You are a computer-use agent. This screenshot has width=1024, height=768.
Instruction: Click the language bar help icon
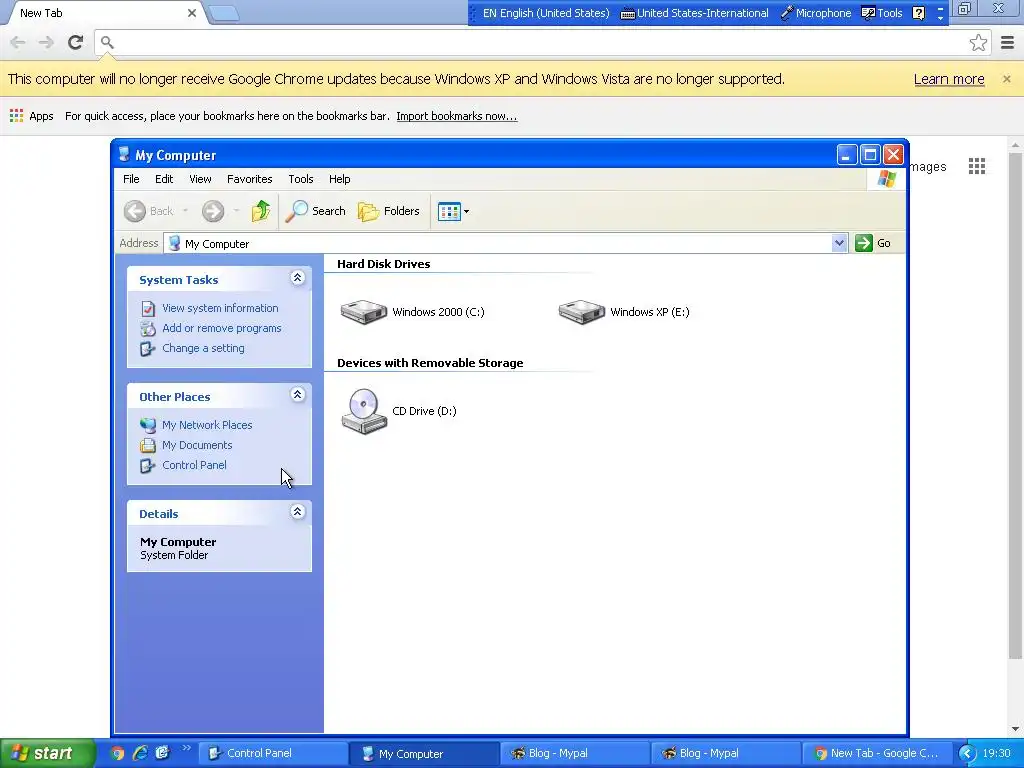click(918, 13)
